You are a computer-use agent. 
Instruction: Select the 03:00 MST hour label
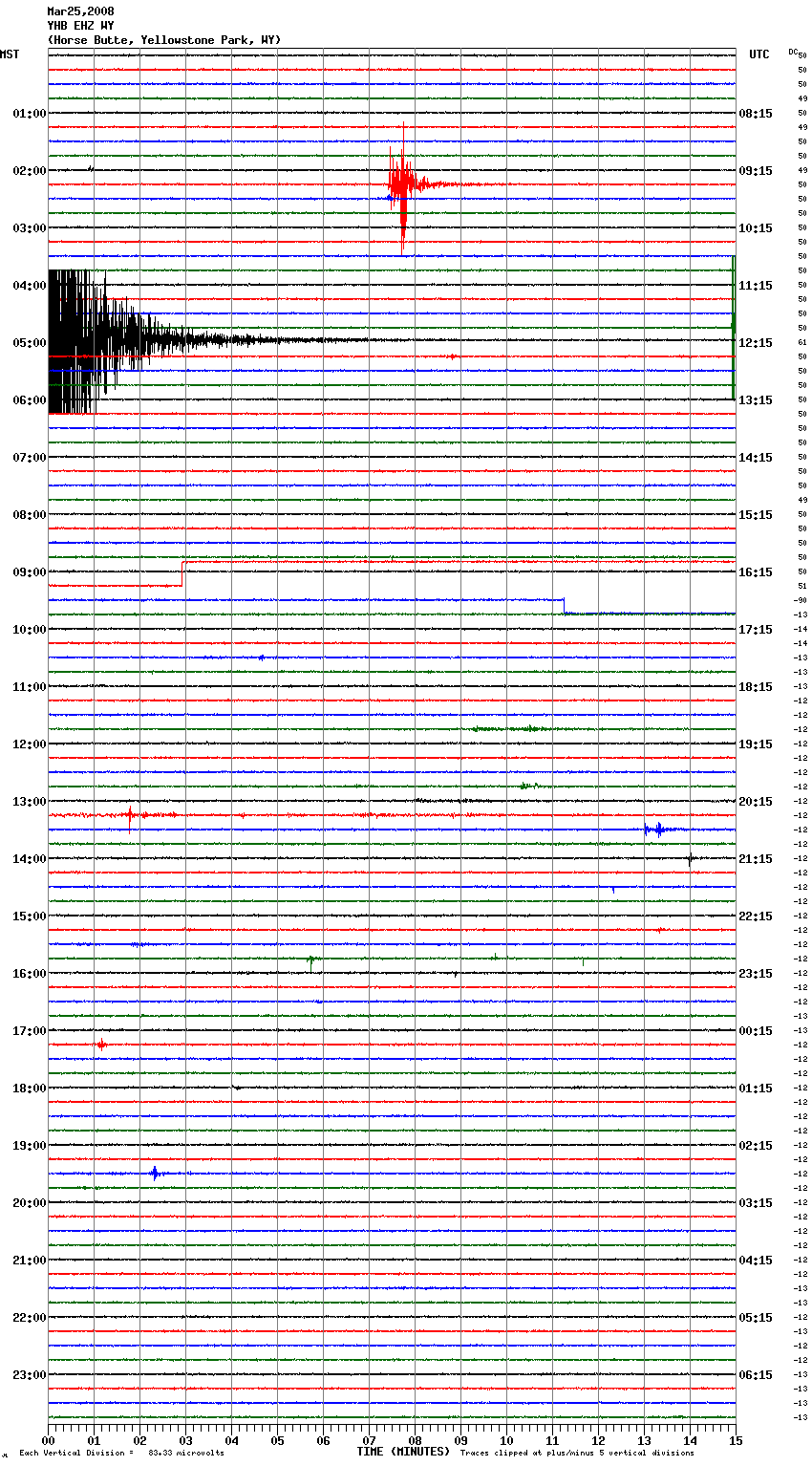coord(29,228)
